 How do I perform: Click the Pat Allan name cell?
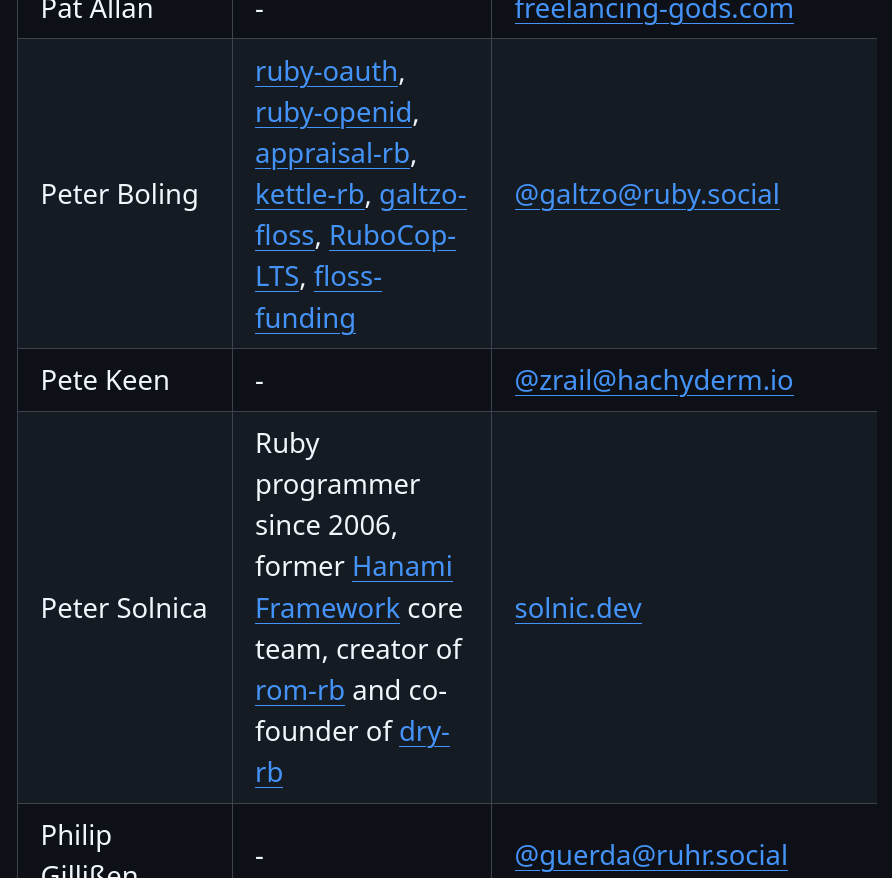click(97, 12)
